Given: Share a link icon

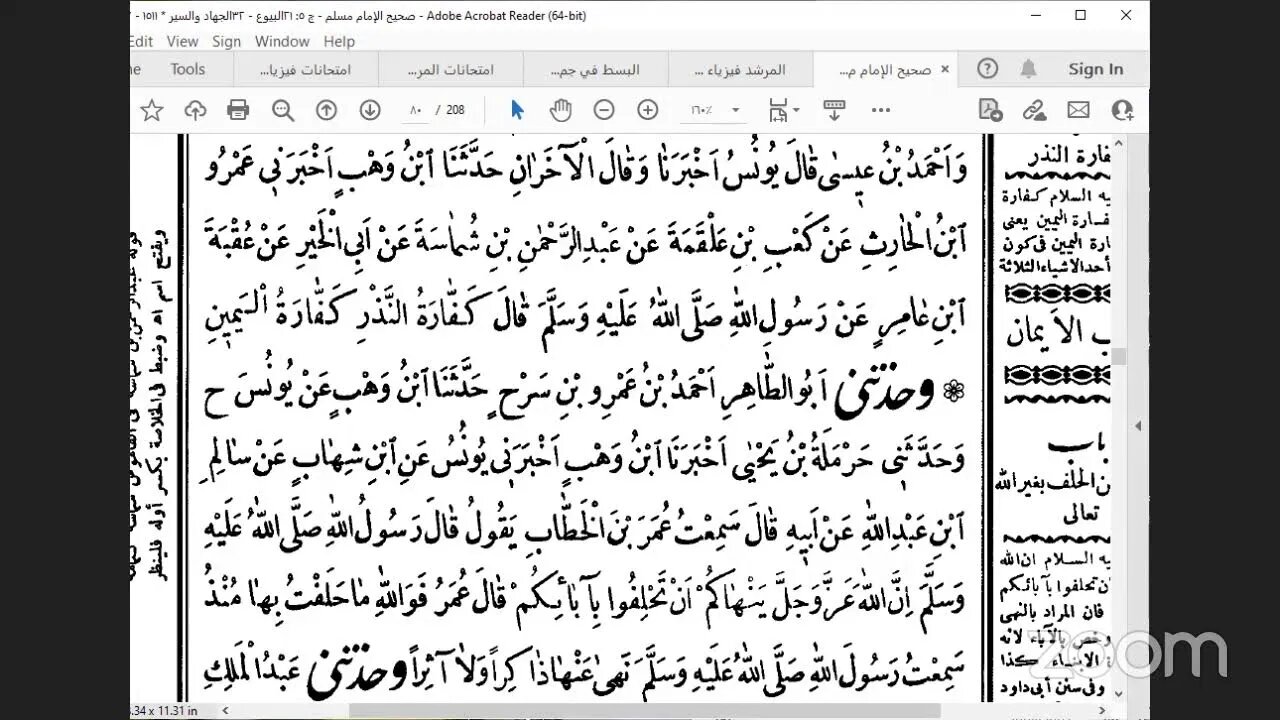Looking at the screenshot, I should (x=1034, y=110).
